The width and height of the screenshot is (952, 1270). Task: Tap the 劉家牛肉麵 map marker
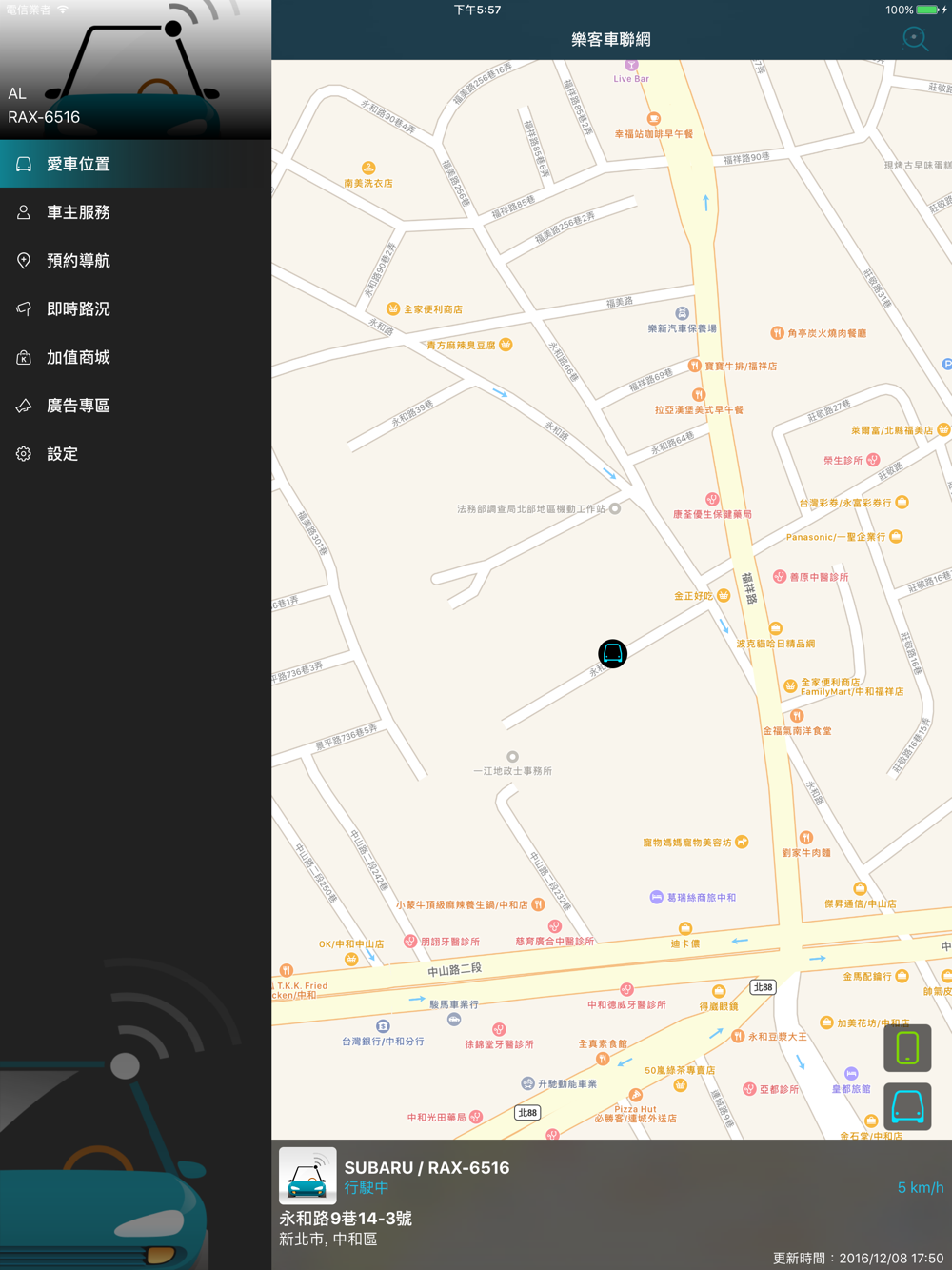806,838
